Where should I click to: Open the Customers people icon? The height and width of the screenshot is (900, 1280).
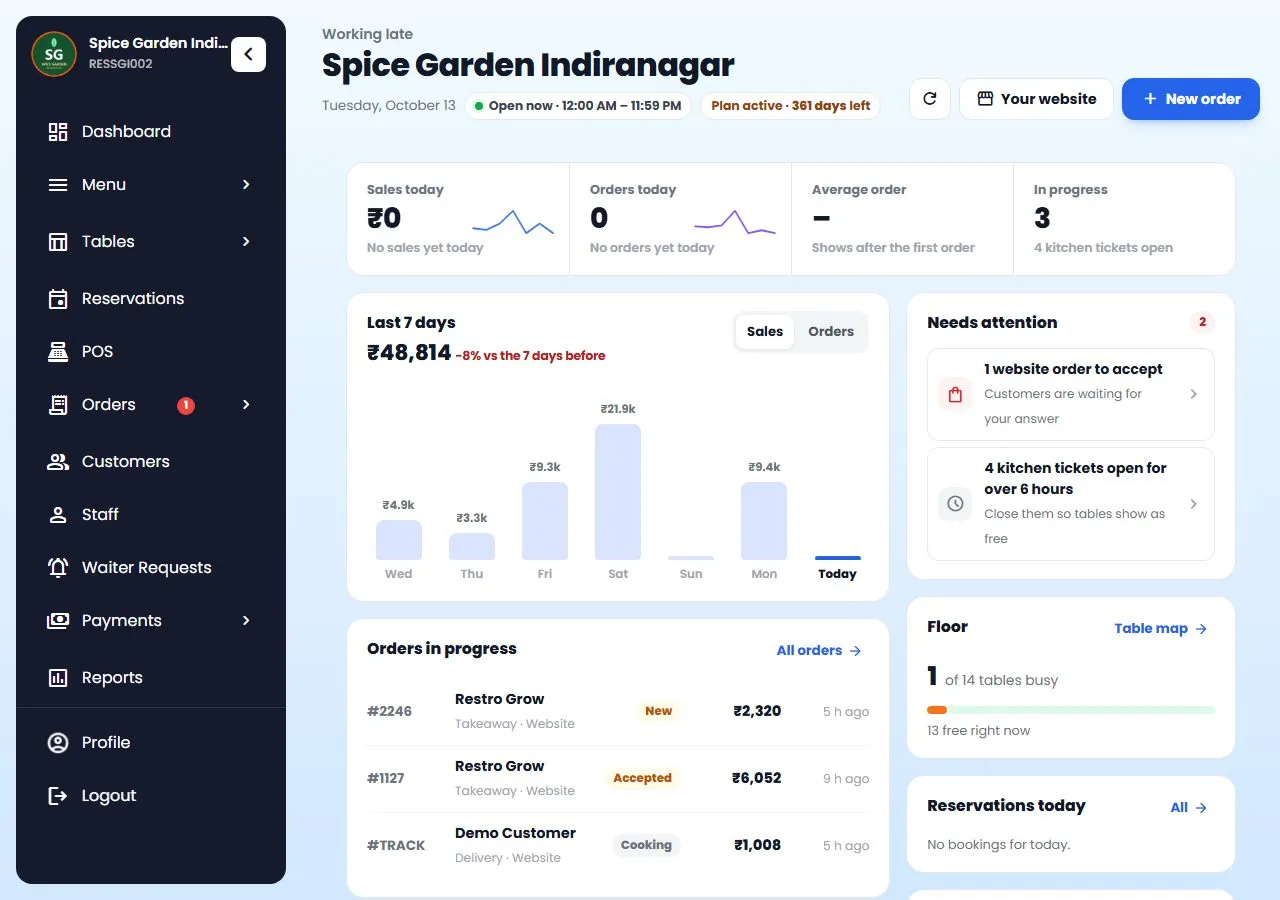(x=58, y=461)
